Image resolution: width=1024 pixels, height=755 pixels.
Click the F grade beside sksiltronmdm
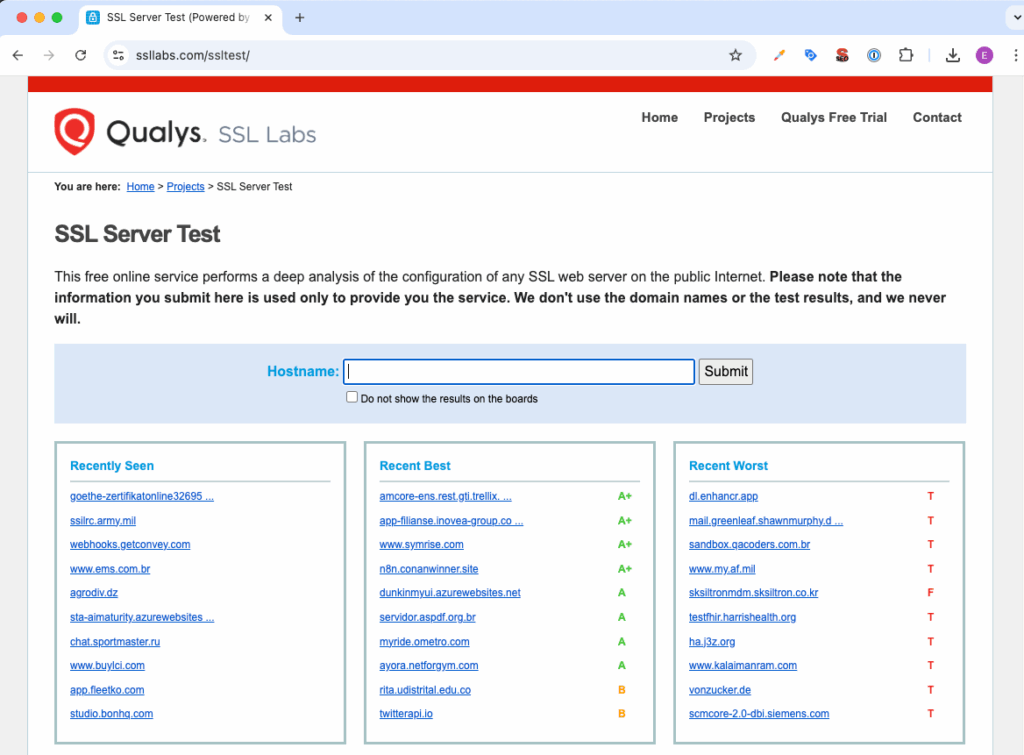931,593
